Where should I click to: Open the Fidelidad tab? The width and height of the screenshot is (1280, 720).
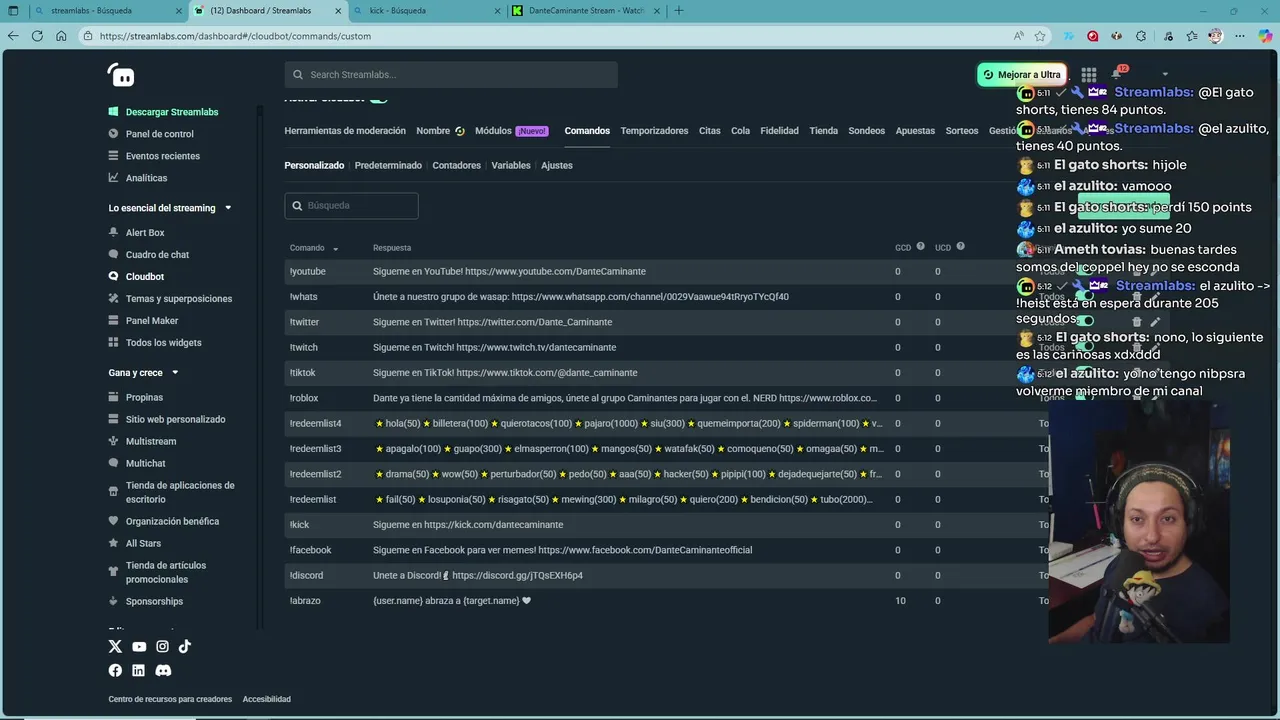pos(779,131)
